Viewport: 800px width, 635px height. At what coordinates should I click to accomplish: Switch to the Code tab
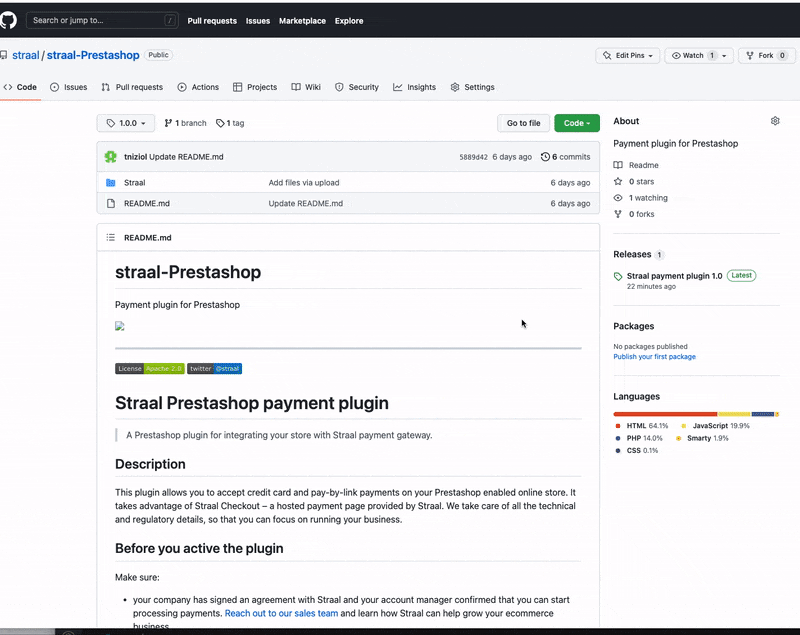click(x=20, y=87)
